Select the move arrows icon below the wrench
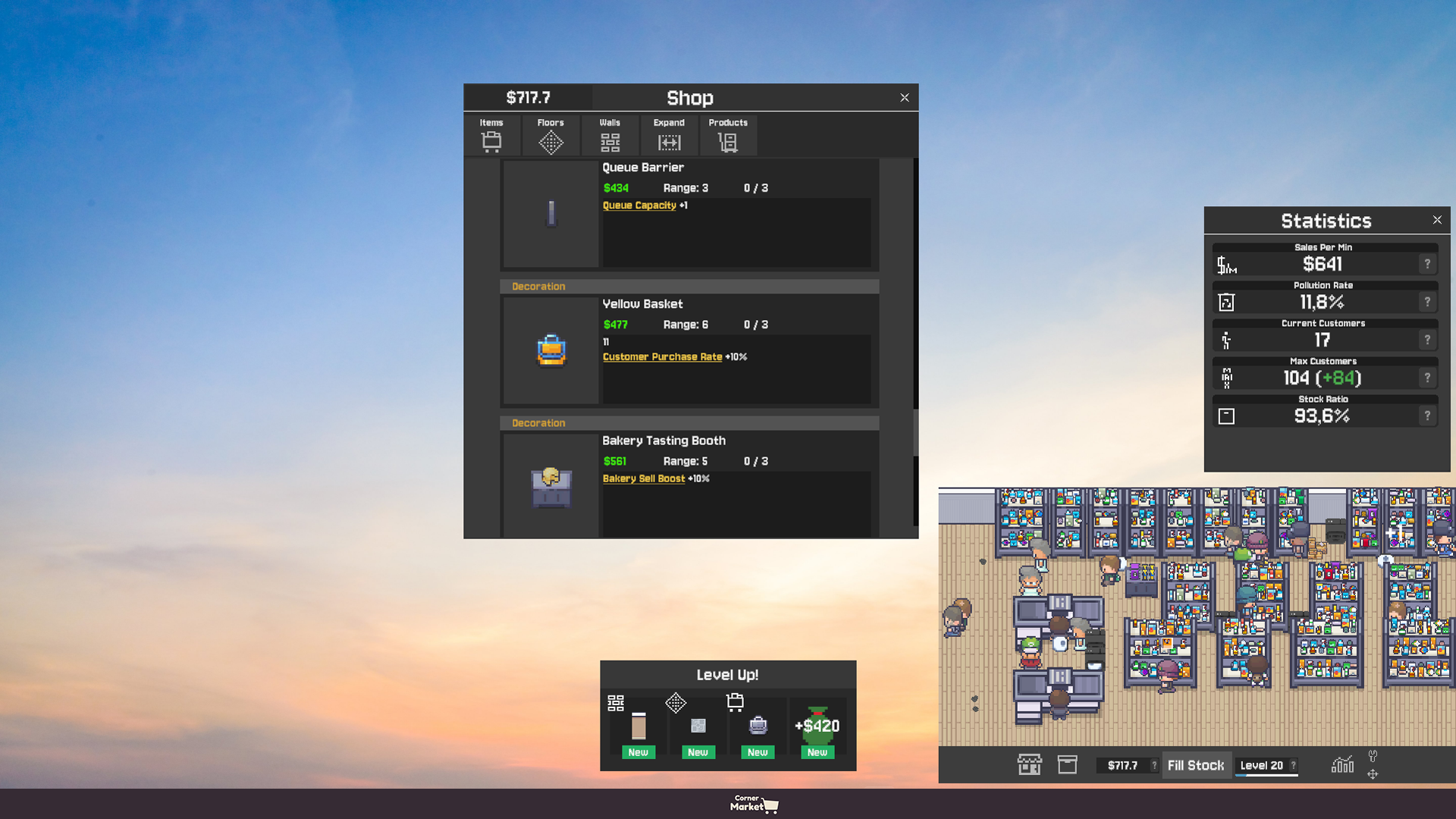Image resolution: width=1456 pixels, height=819 pixels. pyautogui.click(x=1373, y=775)
